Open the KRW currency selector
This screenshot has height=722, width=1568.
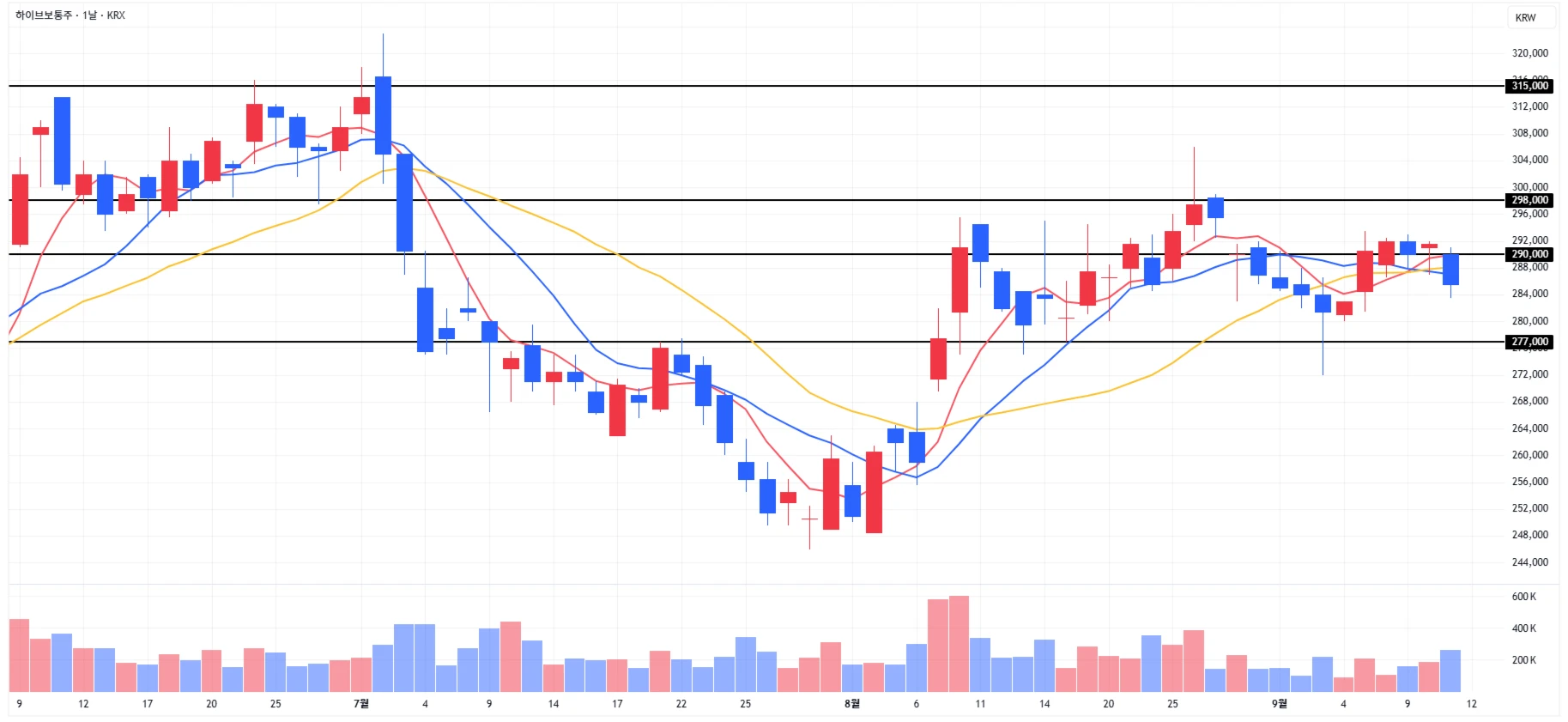pyautogui.click(x=1525, y=18)
